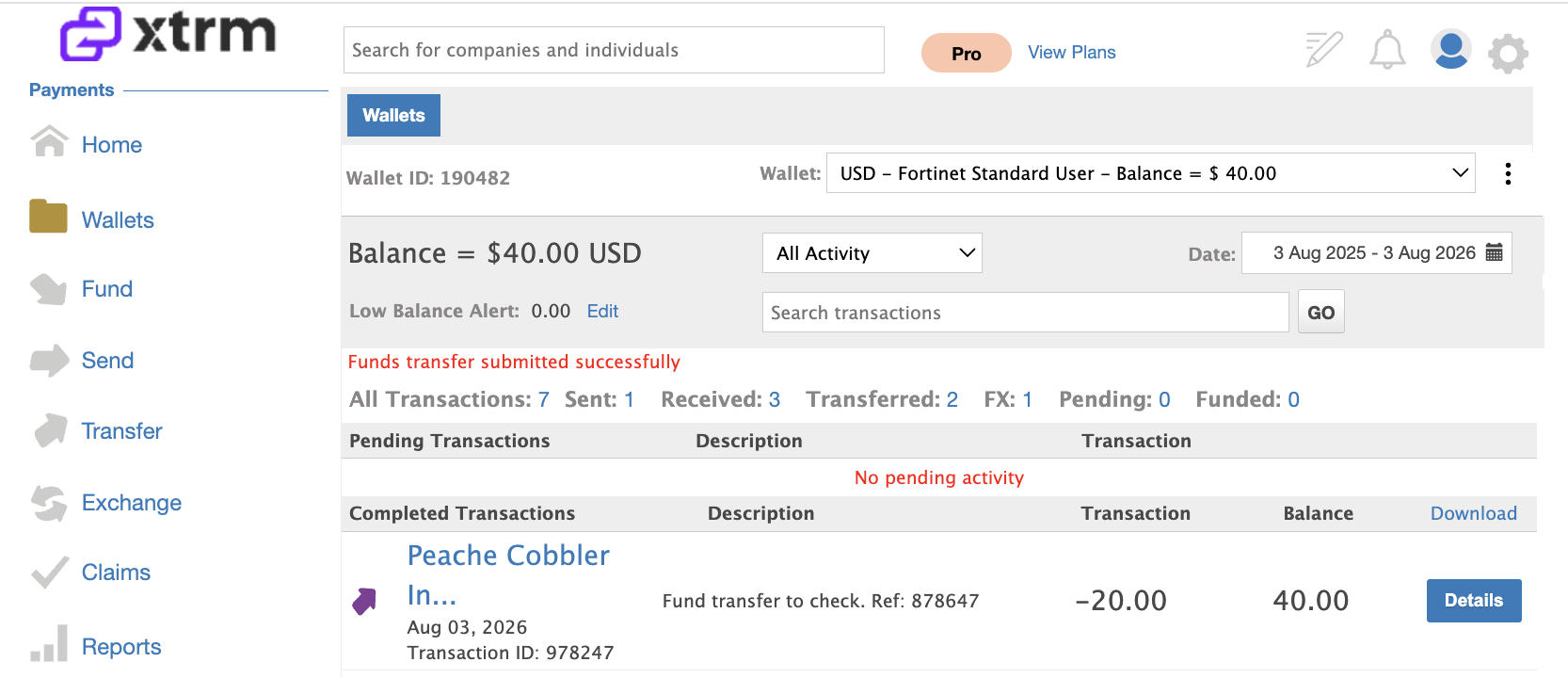Click the Wallets folder icon
This screenshot has height=678, width=1568.
tap(48, 217)
